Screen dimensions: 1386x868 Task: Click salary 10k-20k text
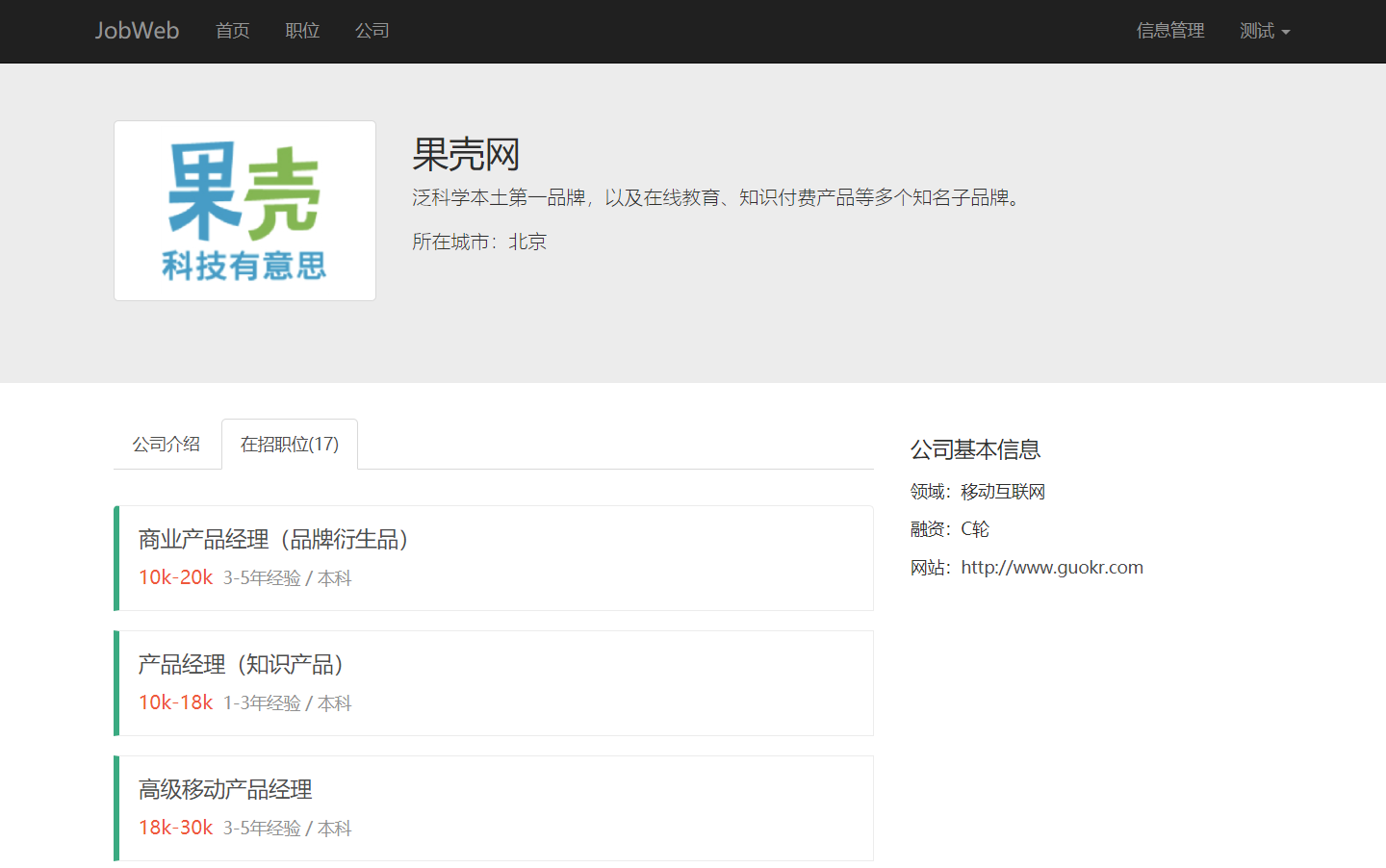[x=175, y=577]
